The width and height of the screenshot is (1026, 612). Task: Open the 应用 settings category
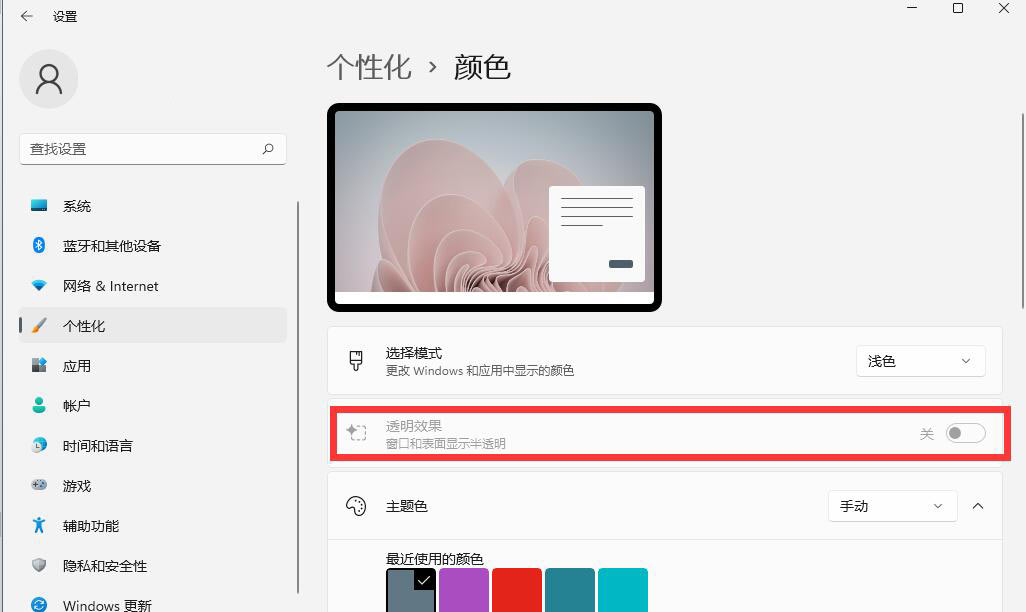point(152,365)
